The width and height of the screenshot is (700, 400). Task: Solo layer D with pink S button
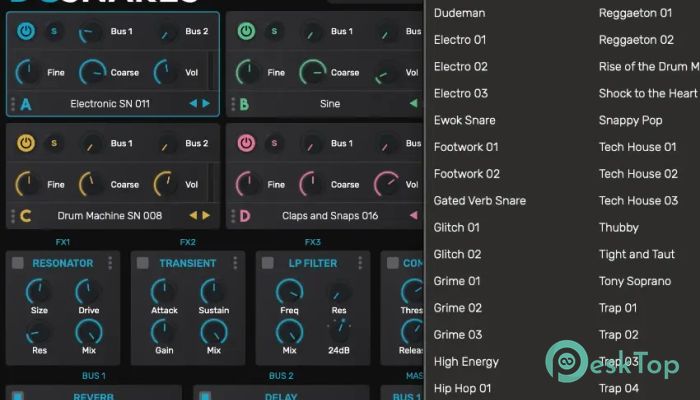tap(274, 143)
